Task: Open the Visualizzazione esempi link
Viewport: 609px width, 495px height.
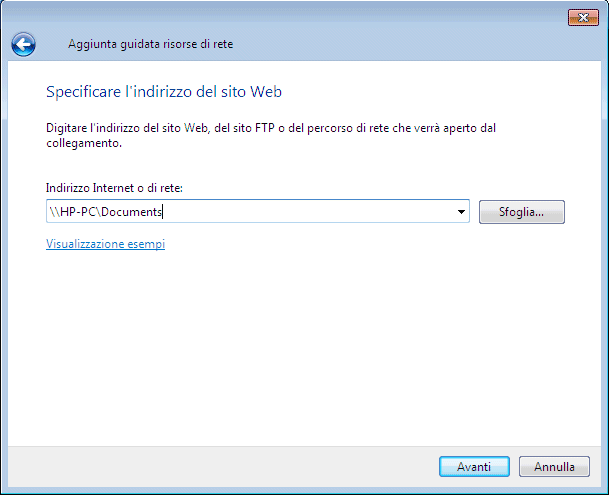Action: 106,244
